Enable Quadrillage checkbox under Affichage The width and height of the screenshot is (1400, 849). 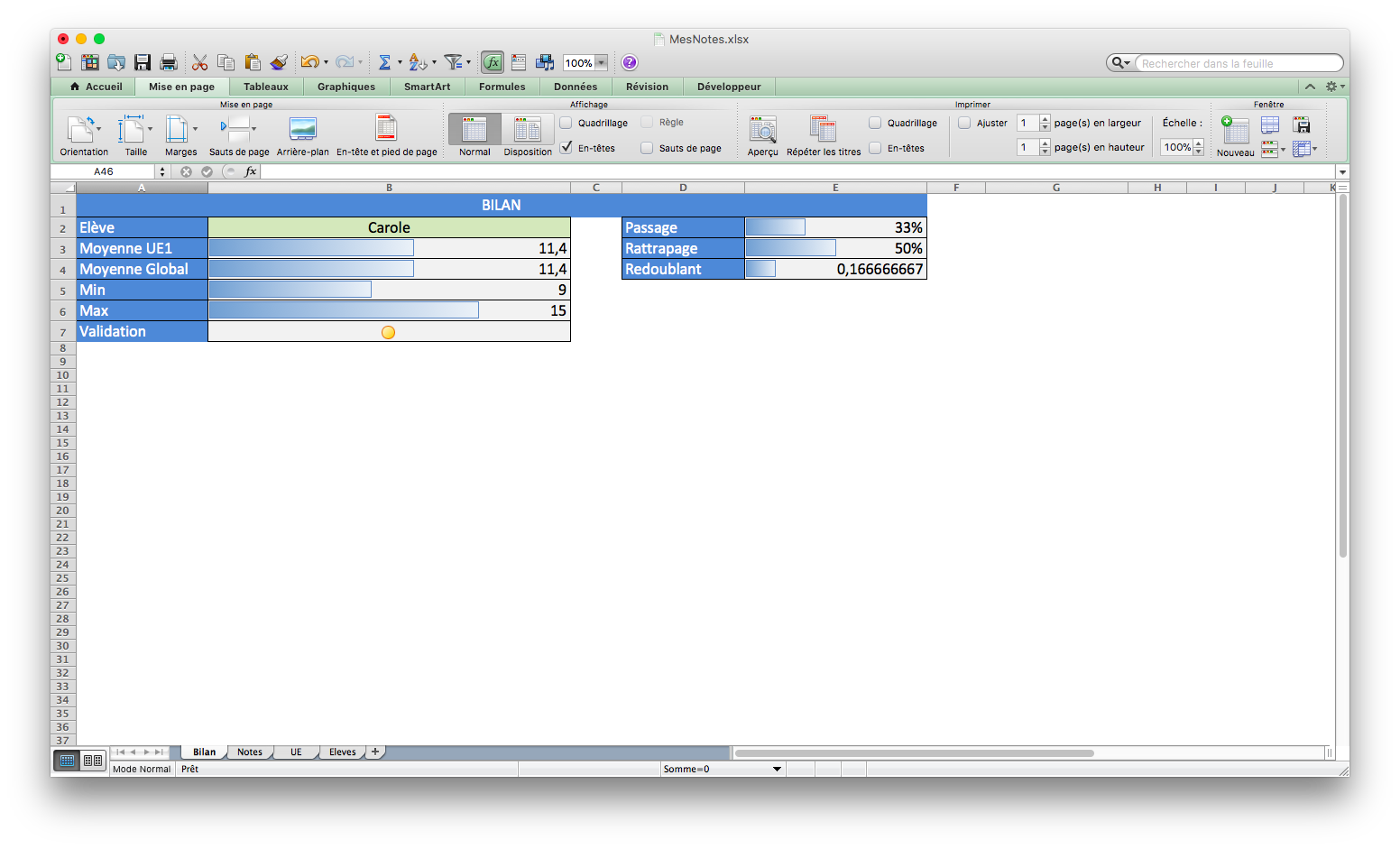566,123
